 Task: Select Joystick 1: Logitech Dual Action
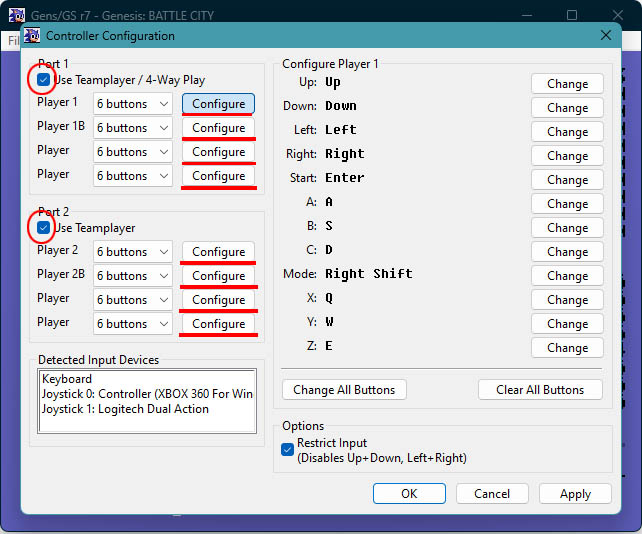point(125,408)
